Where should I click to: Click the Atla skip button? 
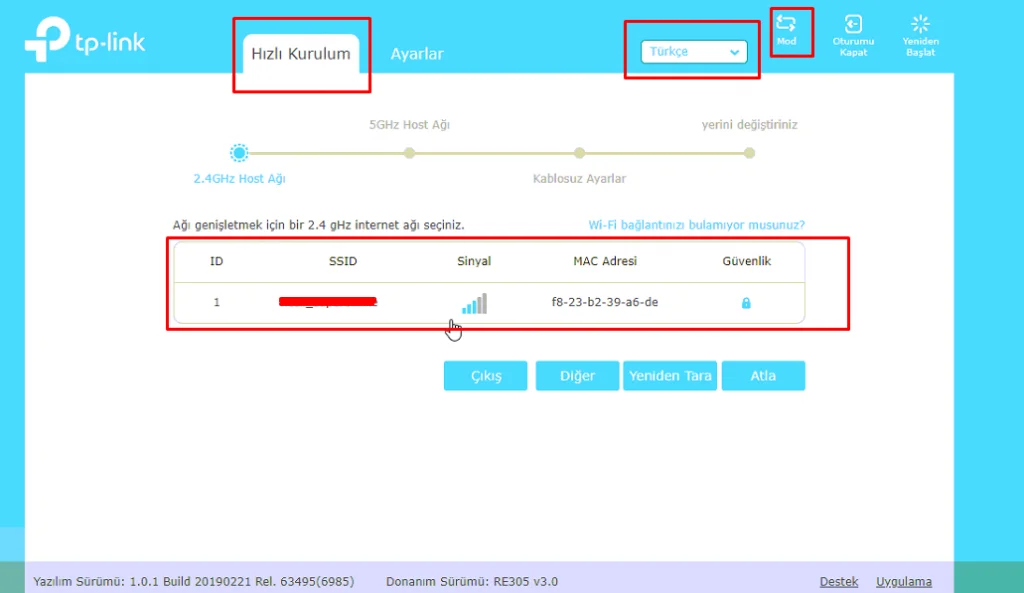[763, 376]
